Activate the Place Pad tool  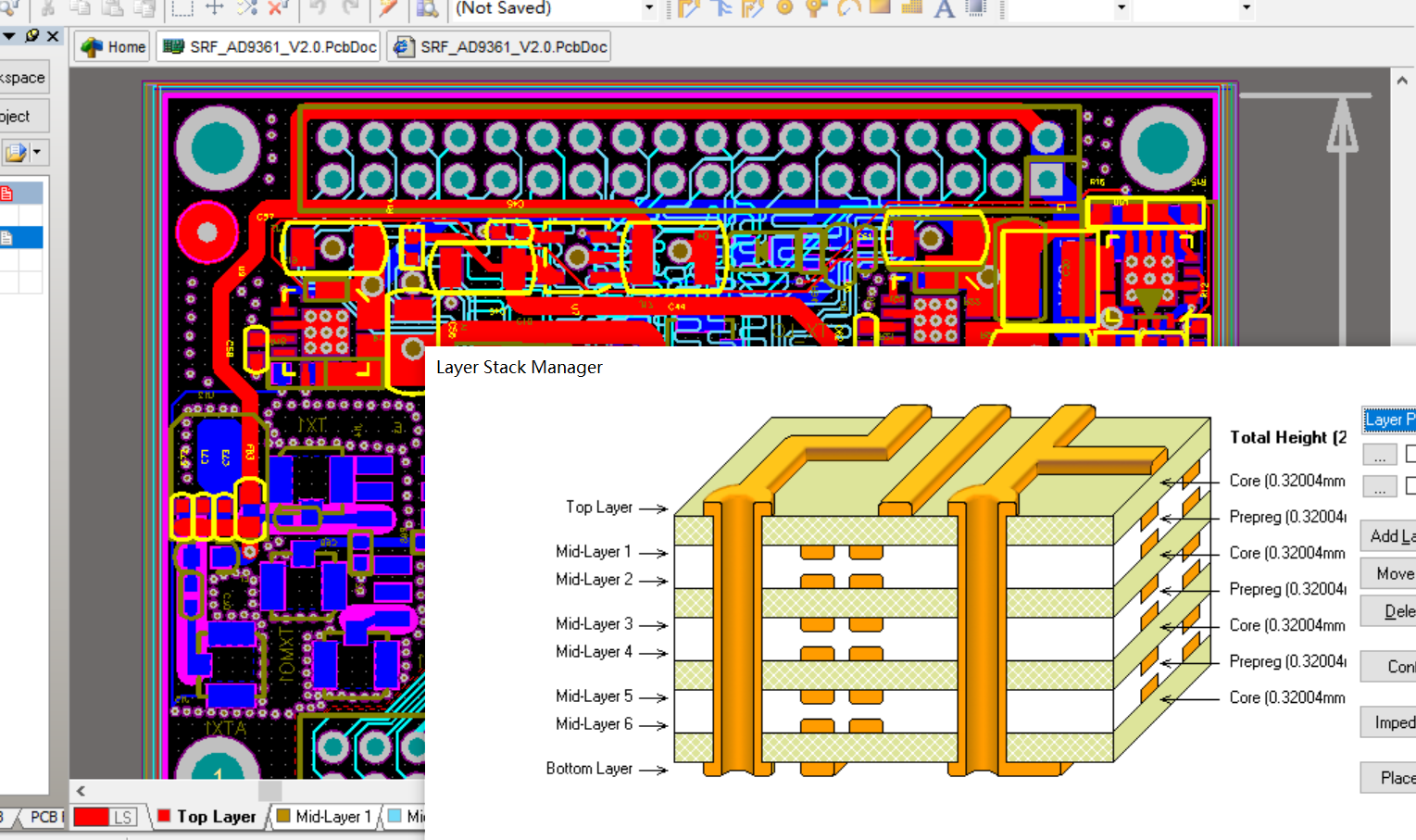click(784, 8)
